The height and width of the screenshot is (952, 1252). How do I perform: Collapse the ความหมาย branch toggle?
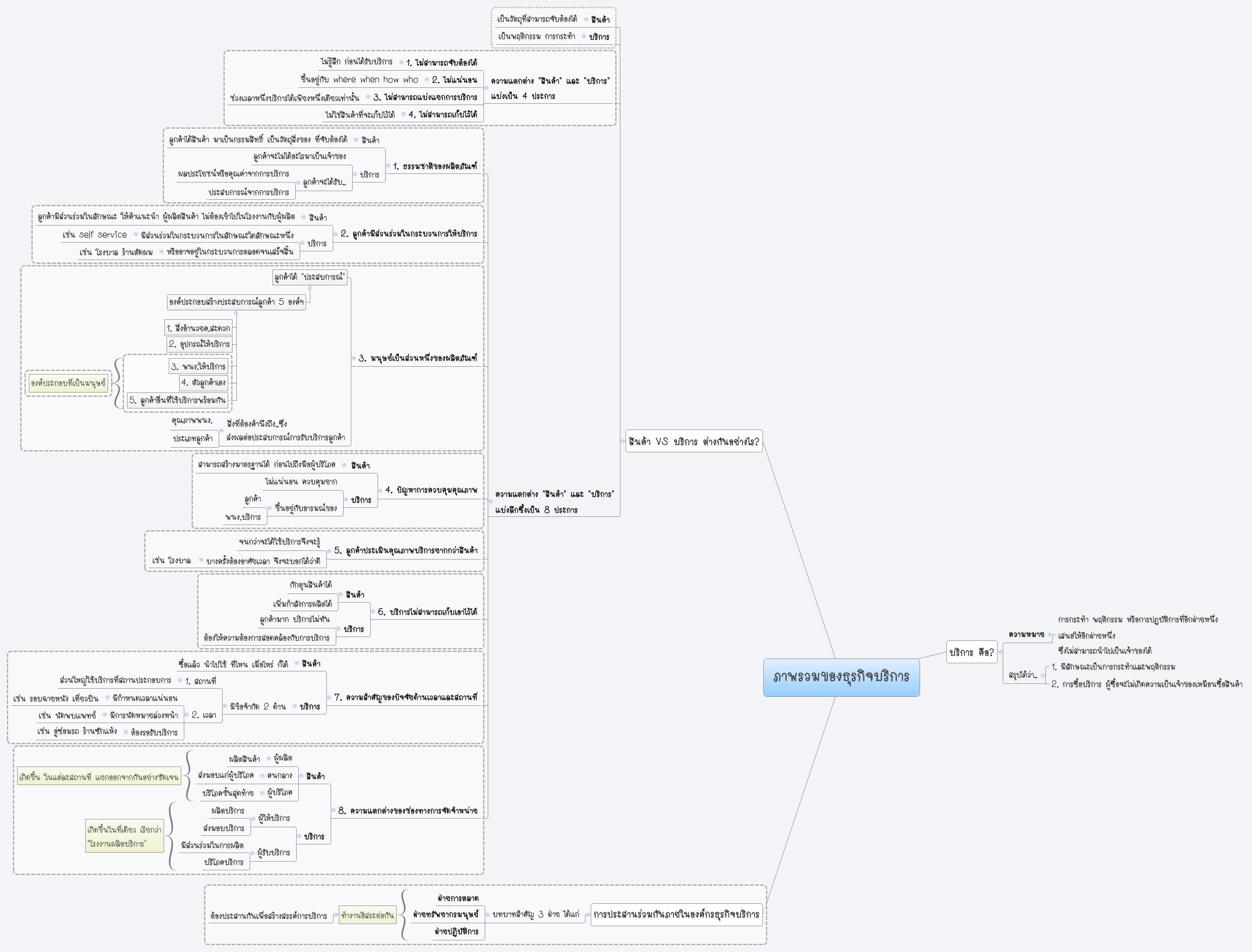(x=1050, y=635)
